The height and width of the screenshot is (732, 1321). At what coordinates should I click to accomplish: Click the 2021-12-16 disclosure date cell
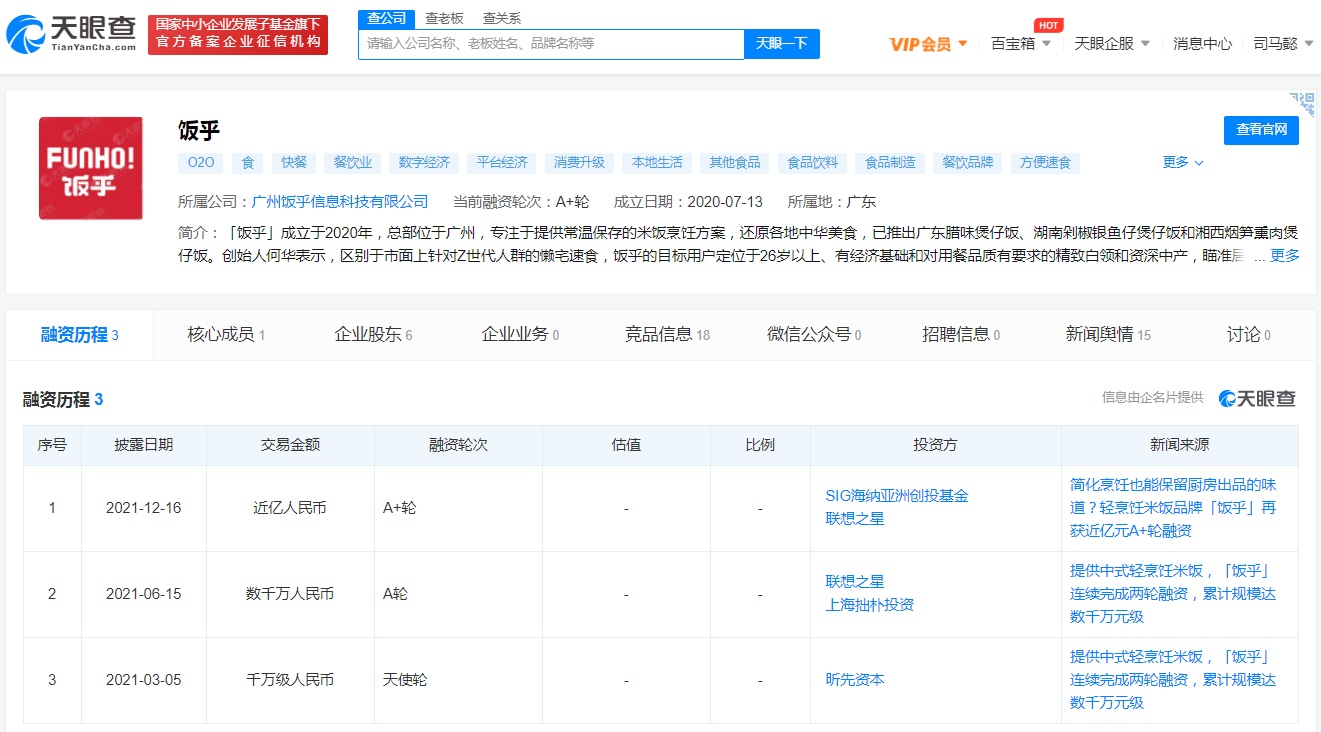144,508
